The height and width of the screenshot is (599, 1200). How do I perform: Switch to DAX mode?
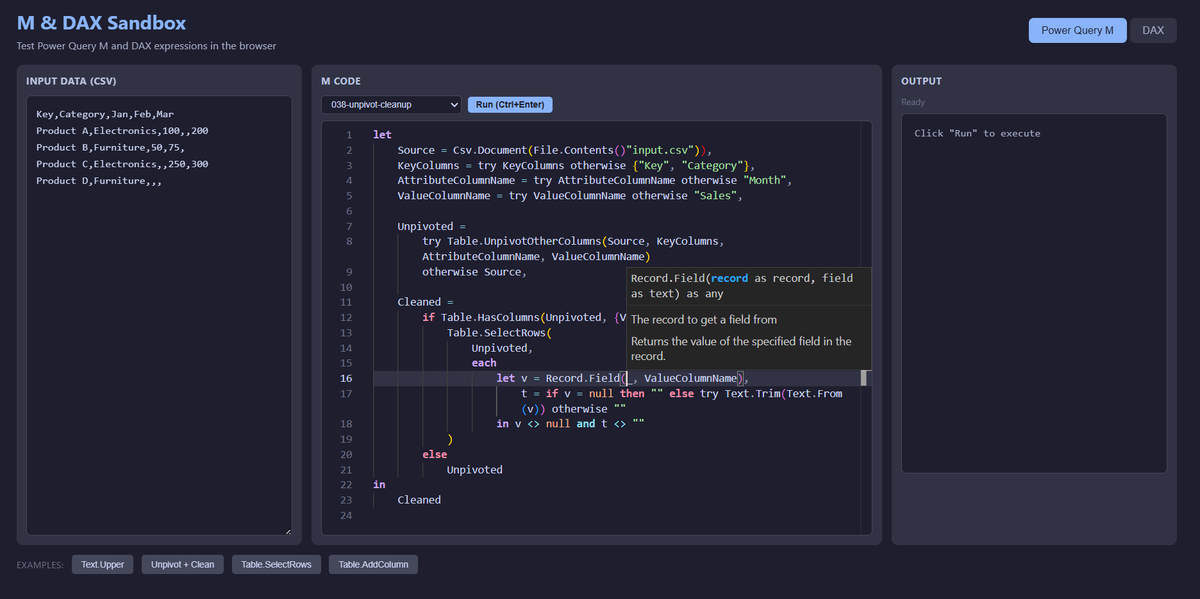[1153, 30]
